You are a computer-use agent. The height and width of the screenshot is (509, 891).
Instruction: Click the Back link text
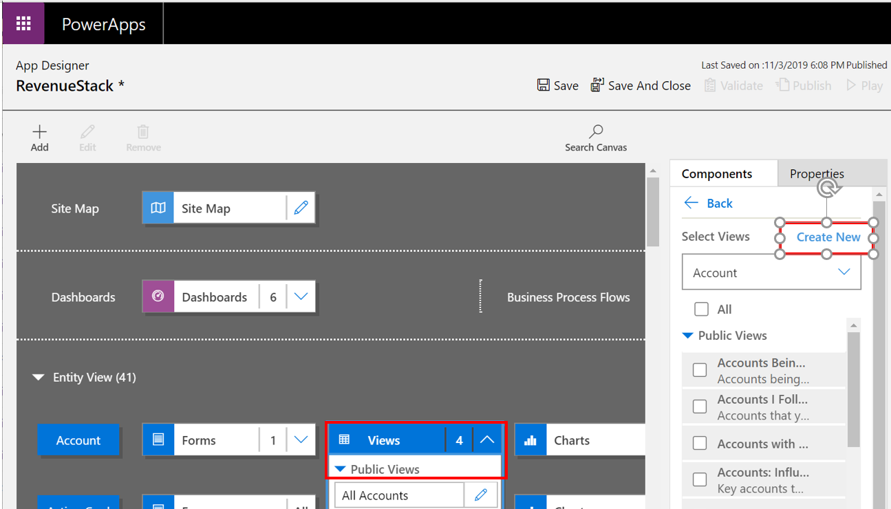719,203
